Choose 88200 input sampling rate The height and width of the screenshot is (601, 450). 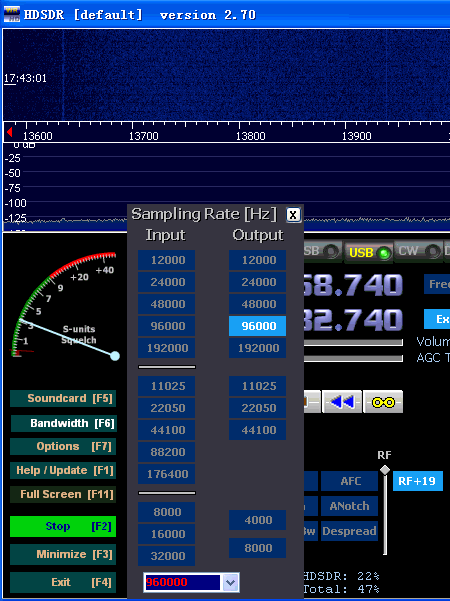(166, 452)
